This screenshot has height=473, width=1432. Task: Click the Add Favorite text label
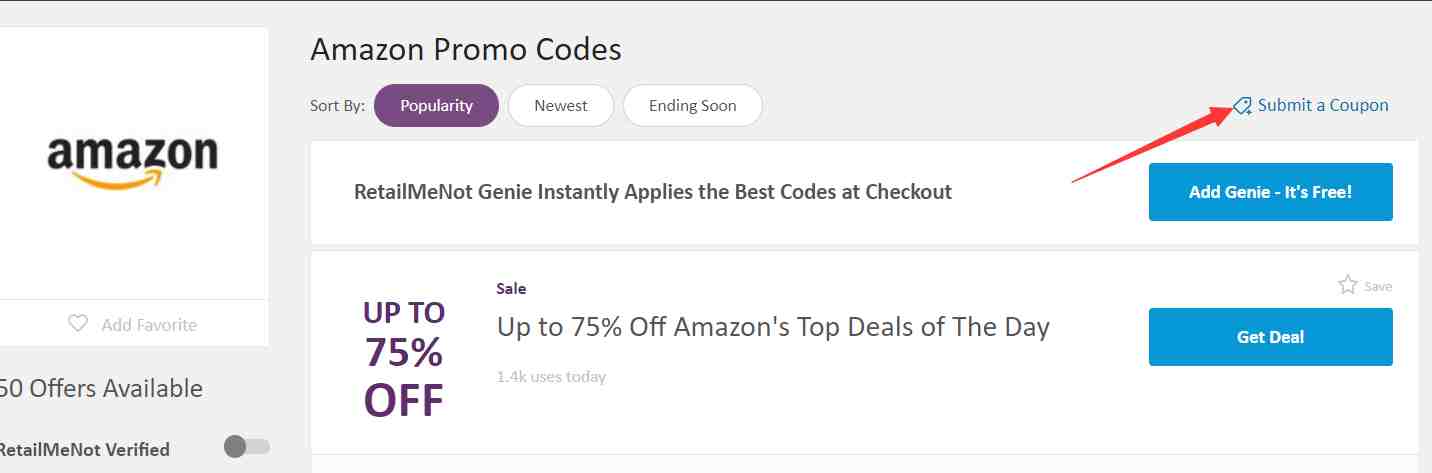pyautogui.click(x=149, y=324)
